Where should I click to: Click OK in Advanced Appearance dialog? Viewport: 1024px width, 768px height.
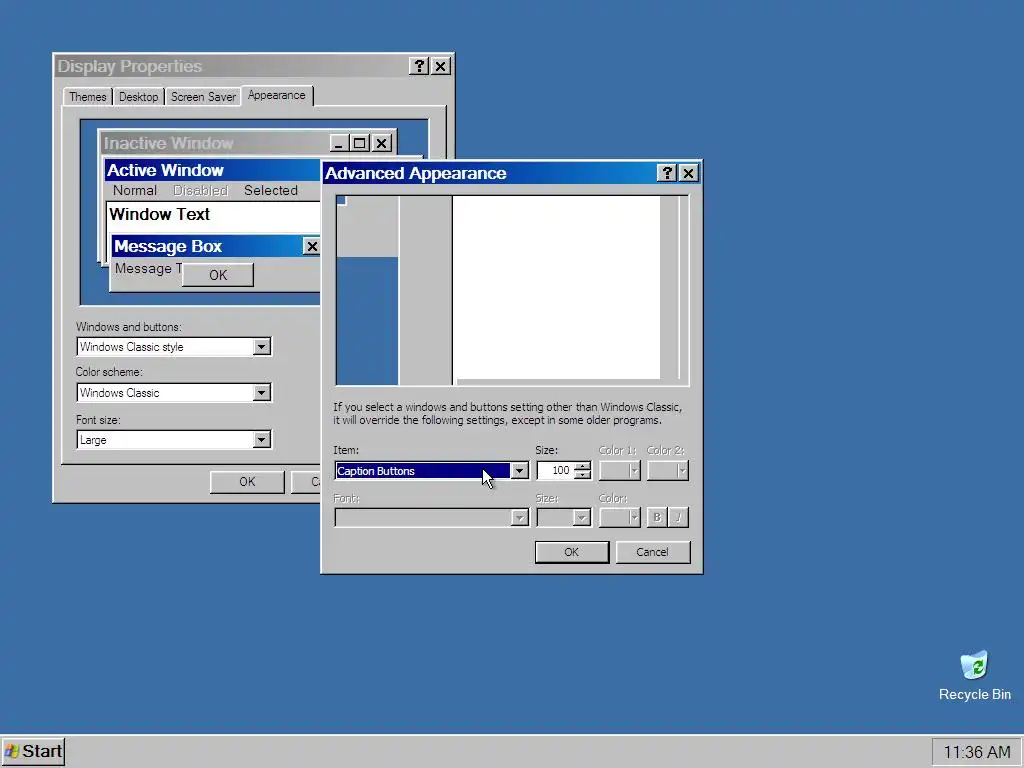coord(571,552)
